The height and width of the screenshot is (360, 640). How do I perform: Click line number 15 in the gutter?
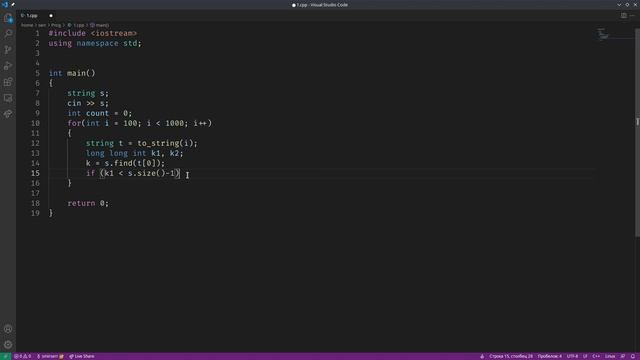(35, 173)
